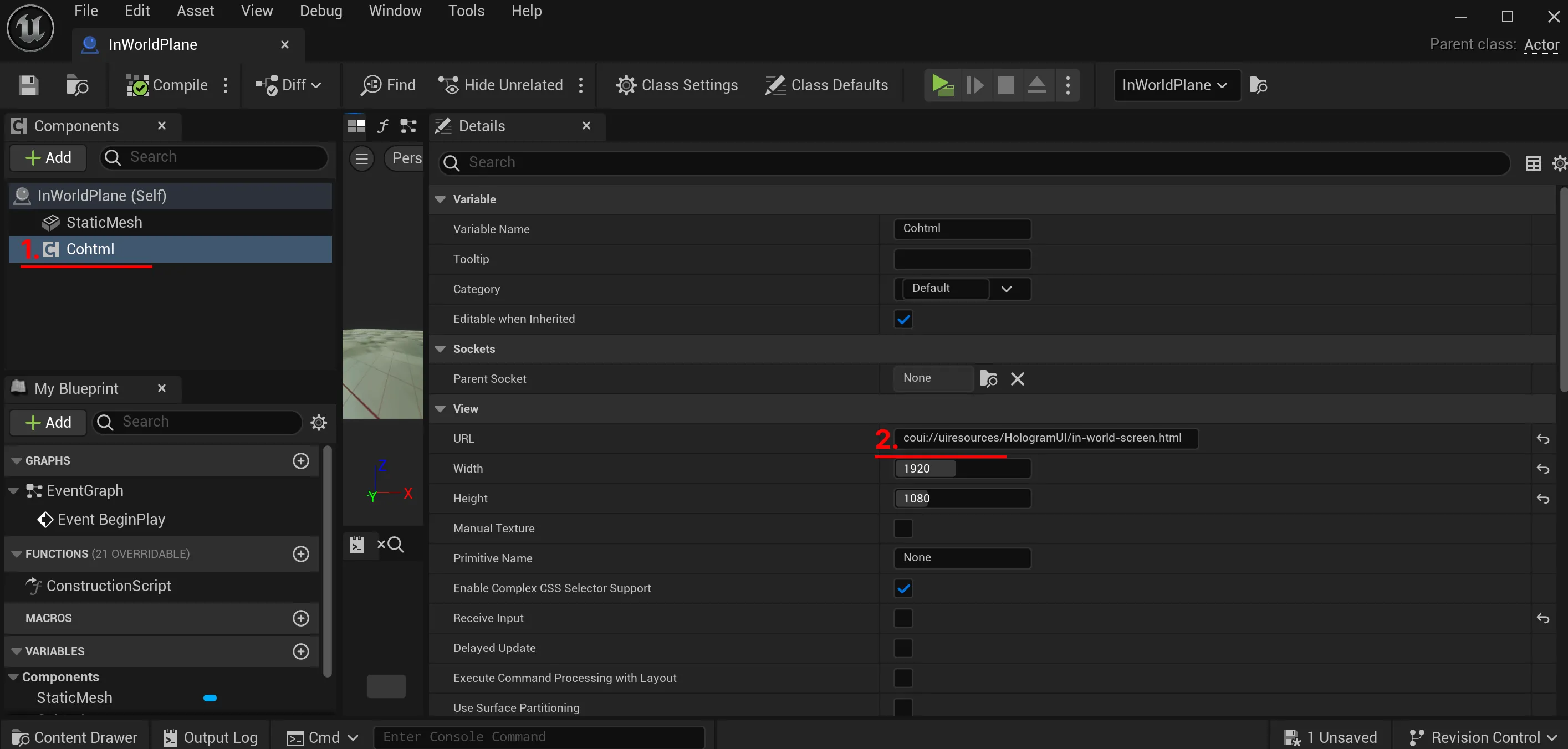Reset URL property to default arrow
The width and height of the screenshot is (1568, 749).
pyautogui.click(x=1543, y=439)
